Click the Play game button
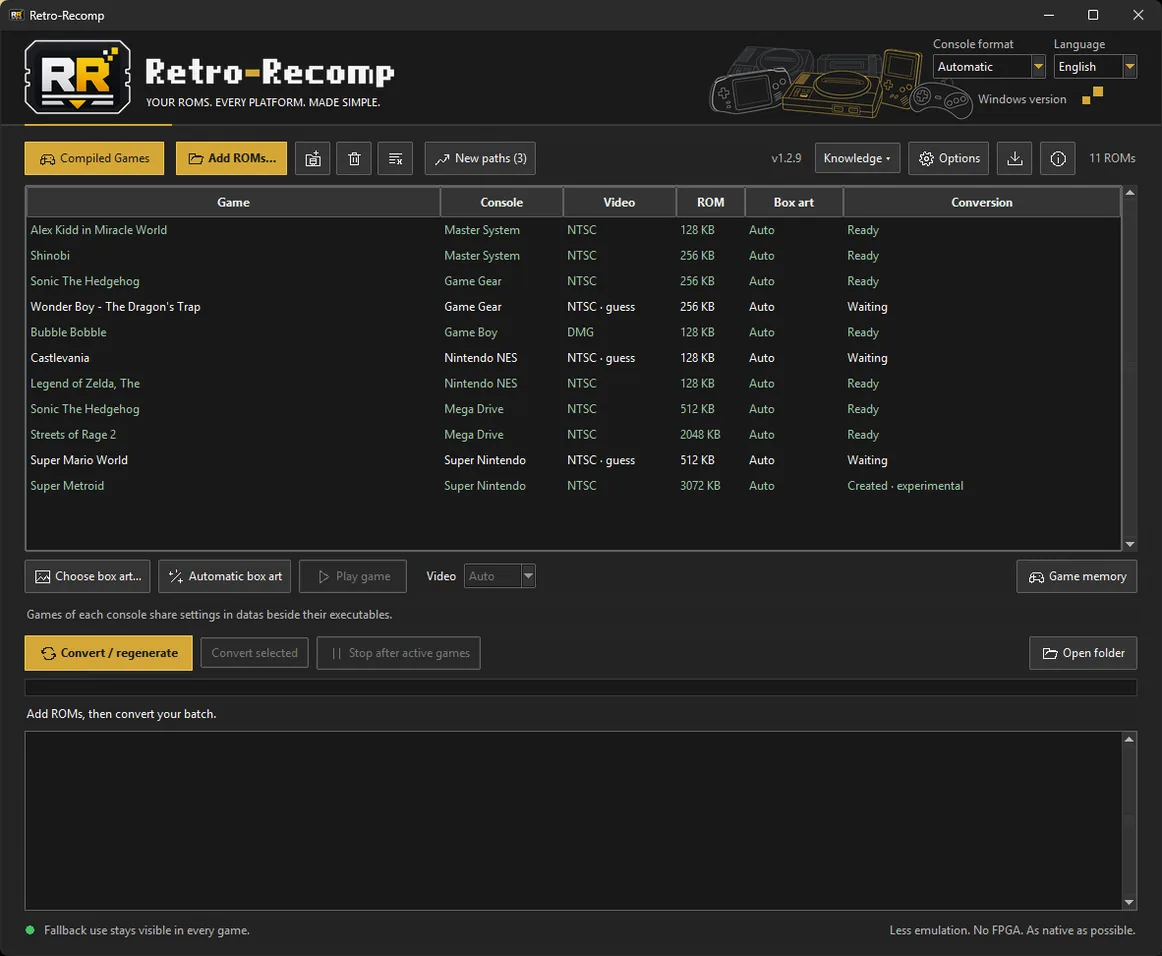 pyautogui.click(x=353, y=577)
